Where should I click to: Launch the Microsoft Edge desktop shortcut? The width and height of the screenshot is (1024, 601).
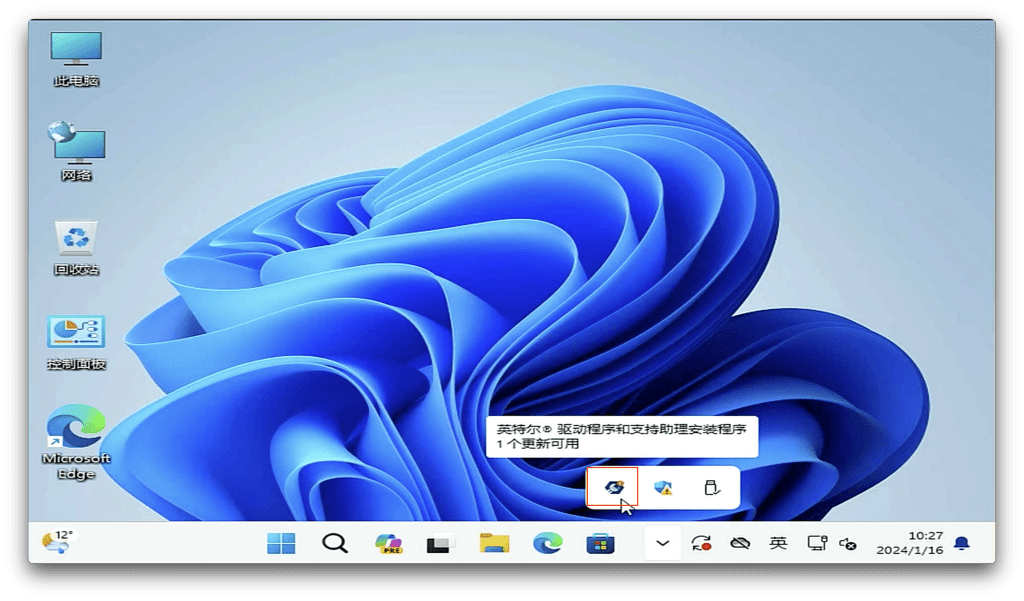76,438
